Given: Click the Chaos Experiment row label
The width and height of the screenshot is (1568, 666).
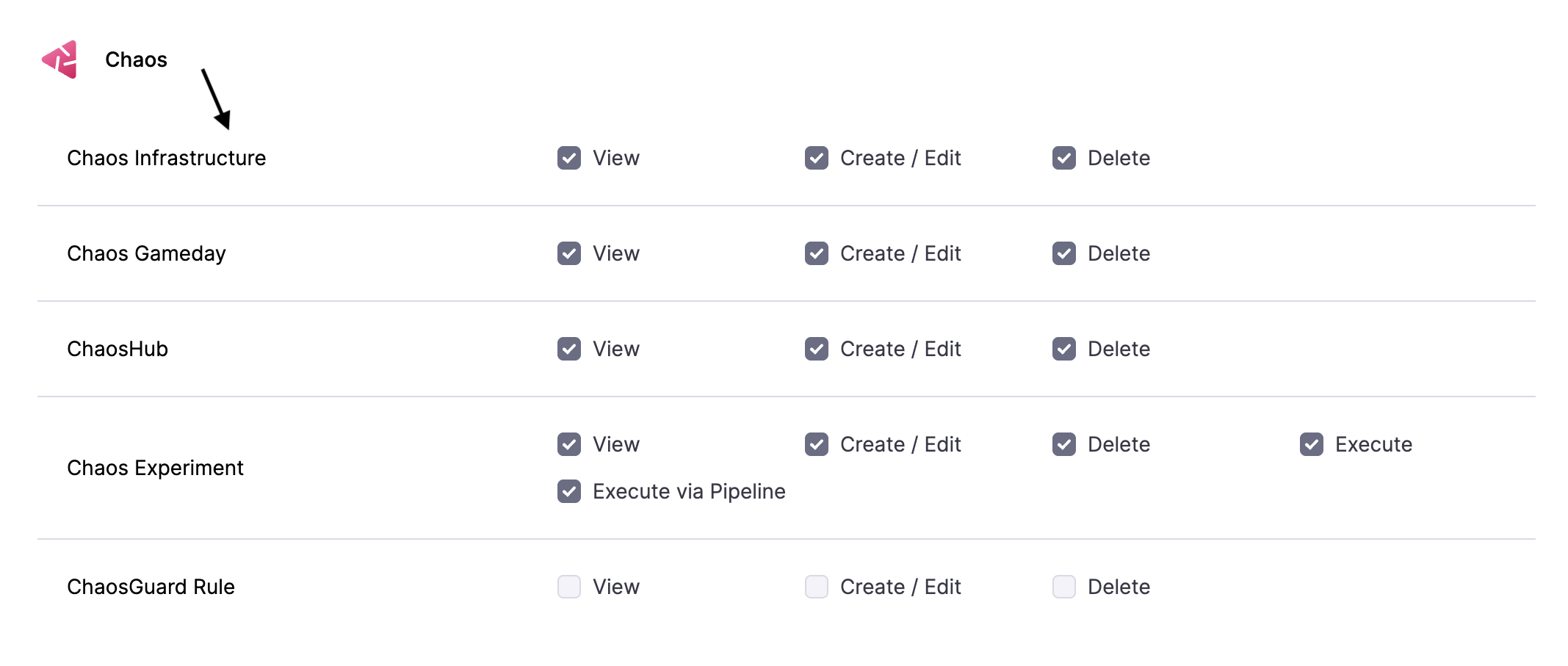Looking at the screenshot, I should coord(155,468).
